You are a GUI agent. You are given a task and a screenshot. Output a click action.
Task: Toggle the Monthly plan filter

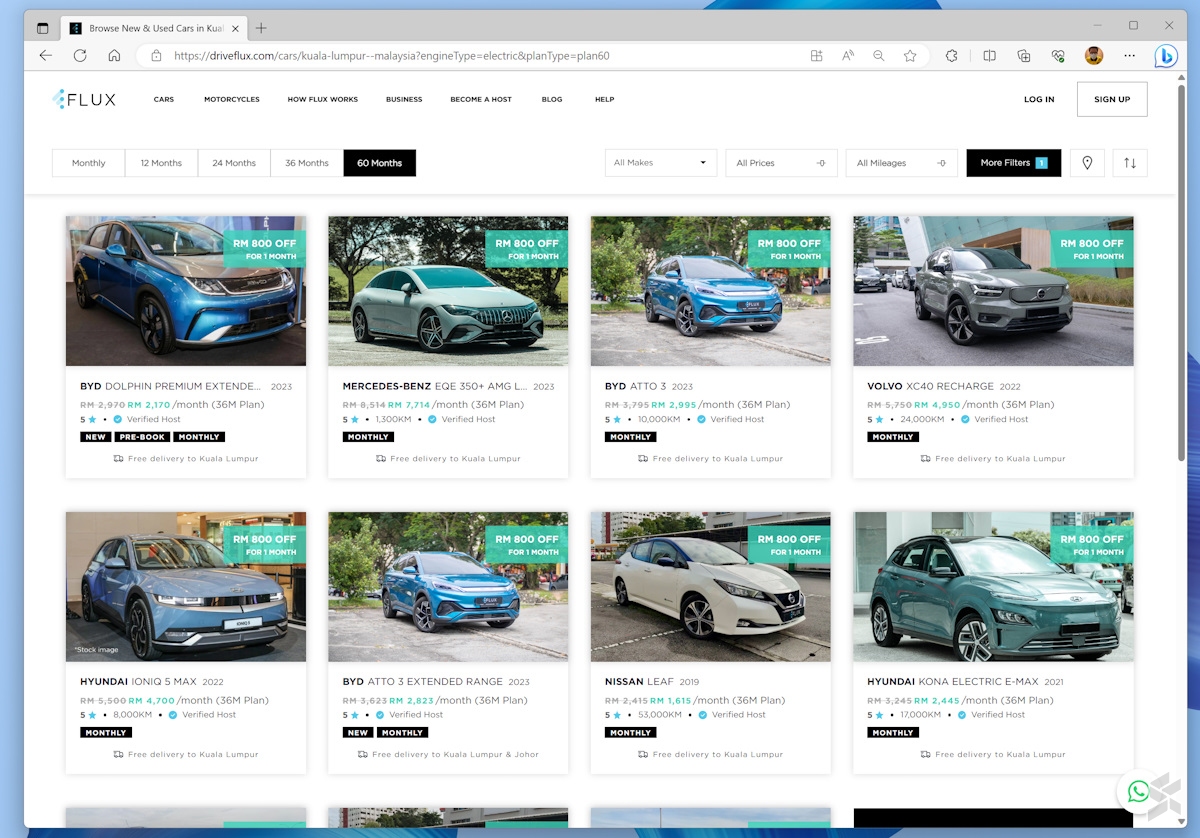[x=88, y=162]
